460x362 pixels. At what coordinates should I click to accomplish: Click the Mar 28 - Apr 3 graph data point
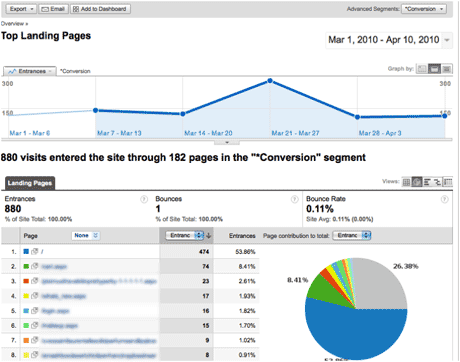pos(357,117)
